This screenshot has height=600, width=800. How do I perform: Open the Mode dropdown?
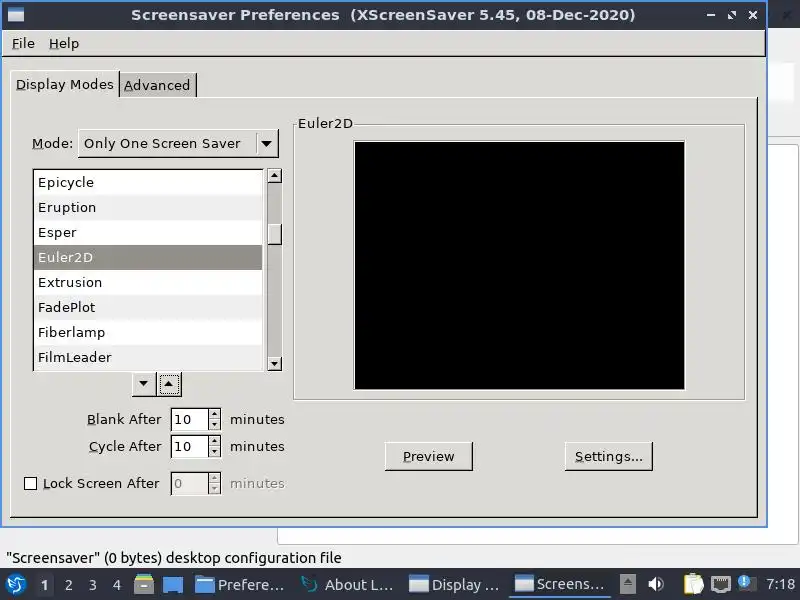click(178, 143)
